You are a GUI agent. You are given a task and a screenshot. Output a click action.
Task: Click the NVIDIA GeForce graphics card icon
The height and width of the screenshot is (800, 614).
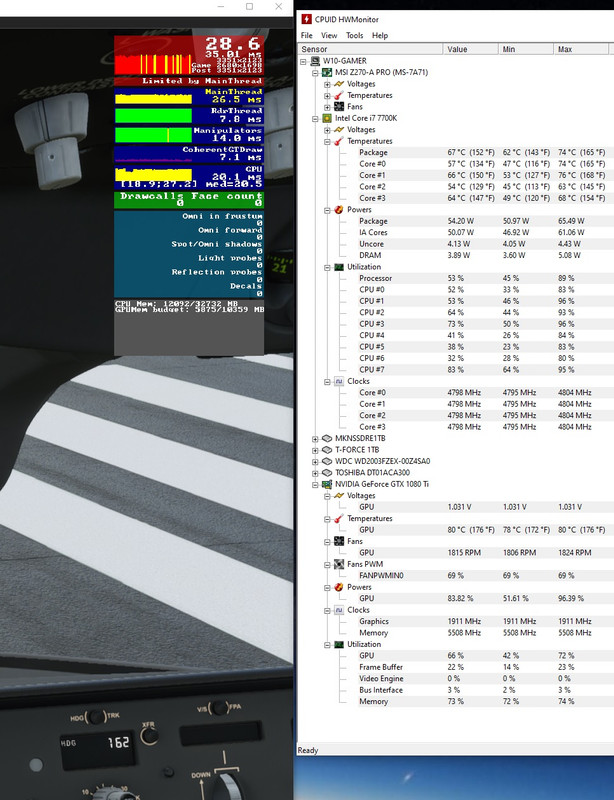(x=327, y=484)
